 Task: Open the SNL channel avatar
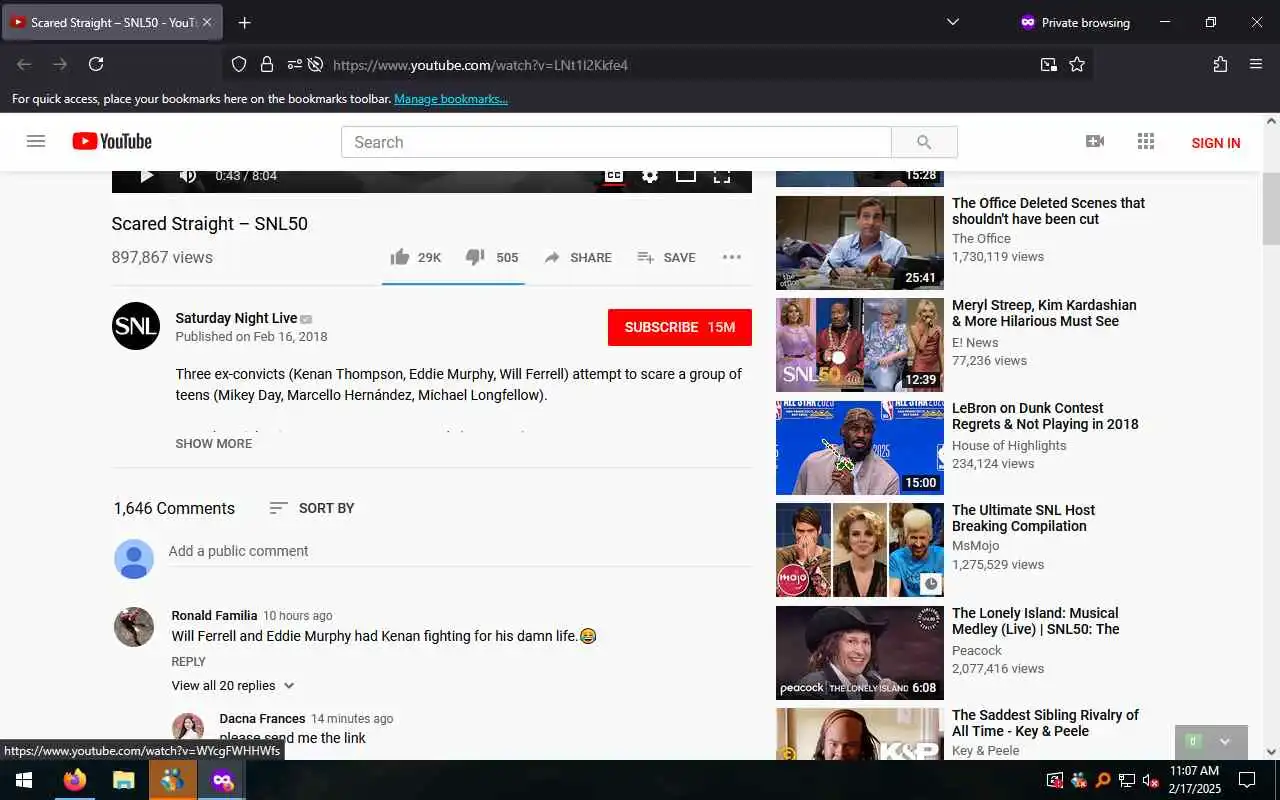[136, 326]
